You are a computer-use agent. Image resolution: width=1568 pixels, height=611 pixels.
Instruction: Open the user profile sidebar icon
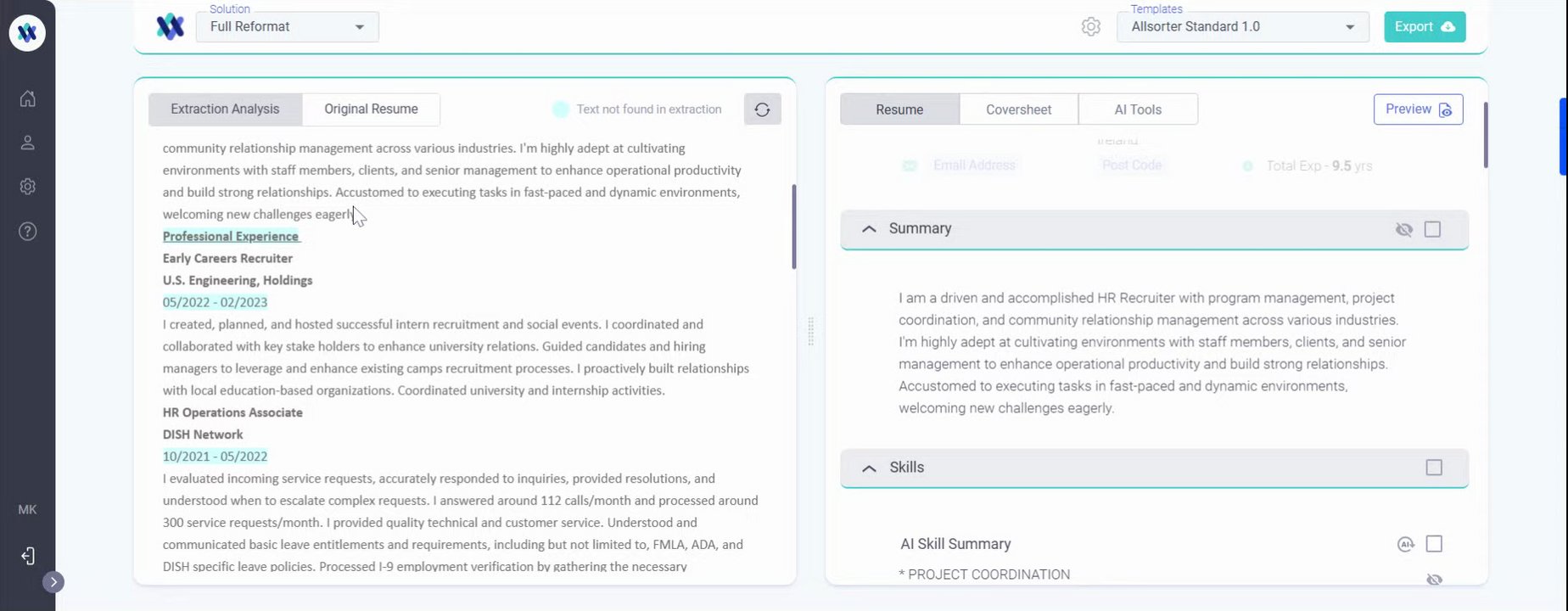(27, 143)
